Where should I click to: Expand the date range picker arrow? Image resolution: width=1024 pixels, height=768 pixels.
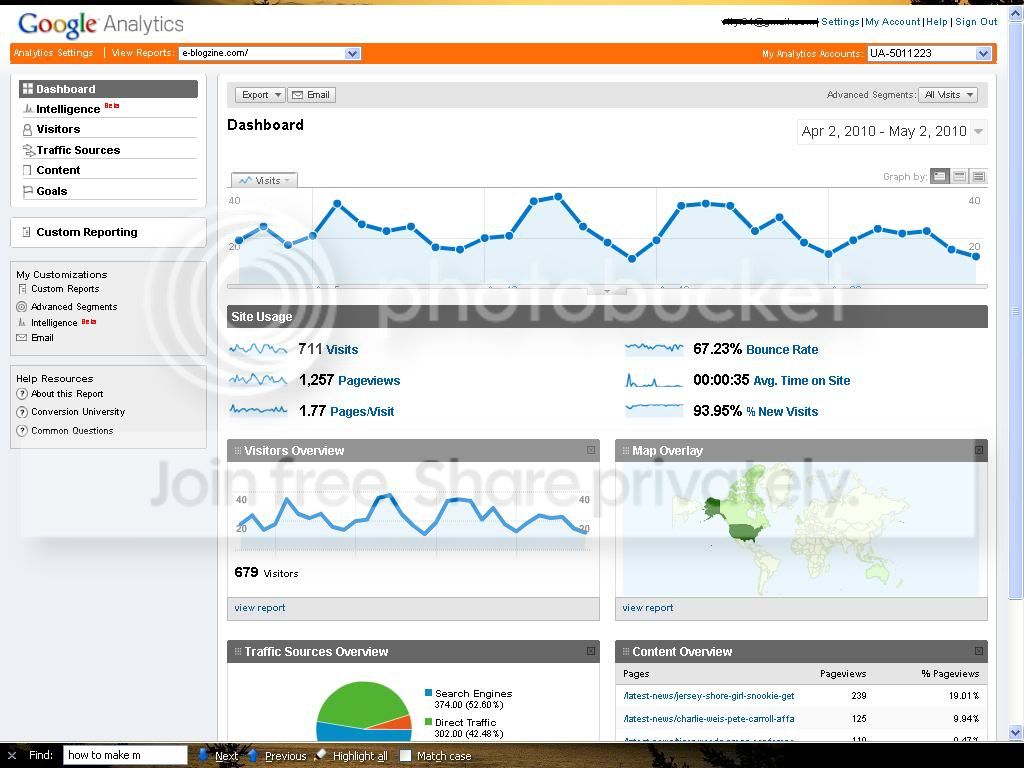pos(978,131)
